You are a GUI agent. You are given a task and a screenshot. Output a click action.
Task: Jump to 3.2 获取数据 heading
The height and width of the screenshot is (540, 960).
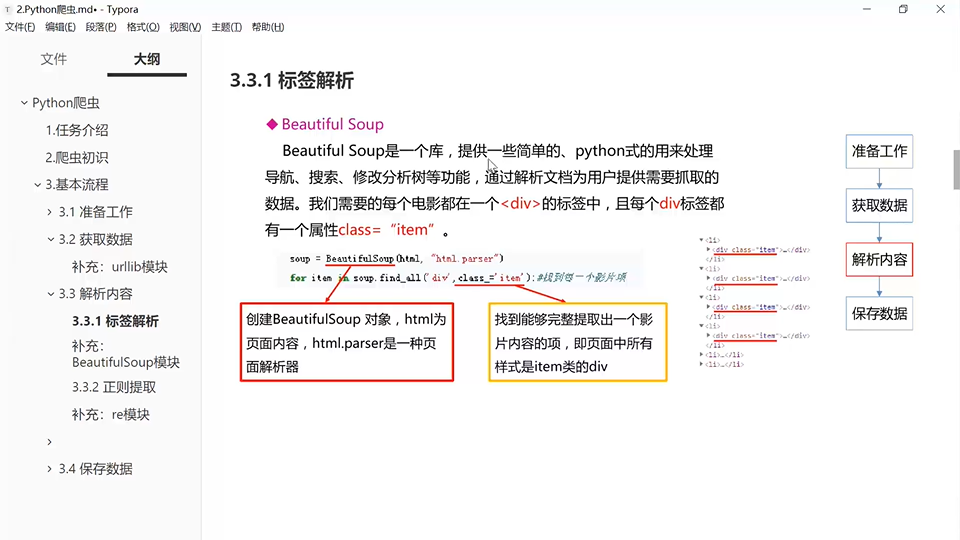click(x=96, y=239)
